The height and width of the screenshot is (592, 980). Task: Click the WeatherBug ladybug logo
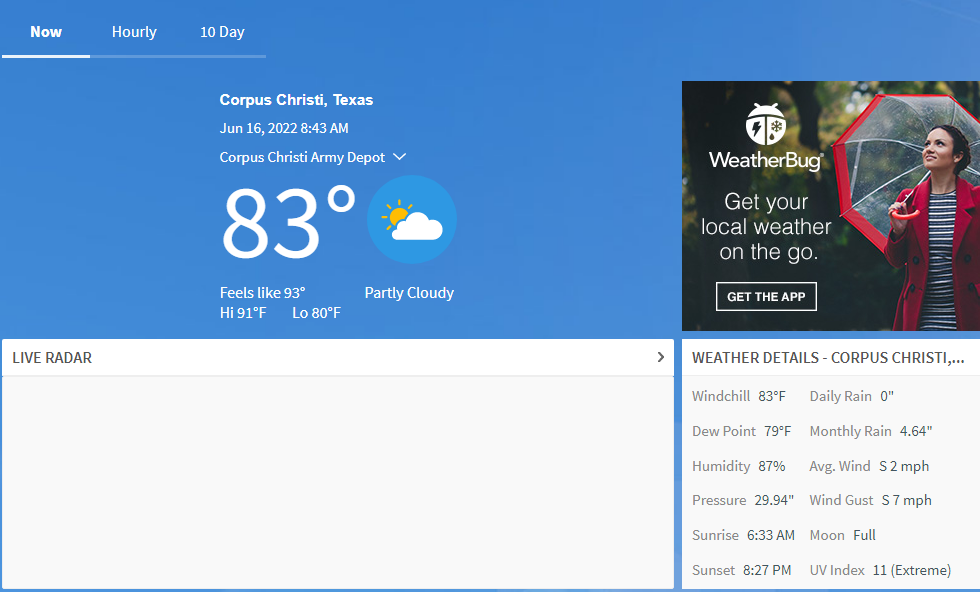[766, 125]
